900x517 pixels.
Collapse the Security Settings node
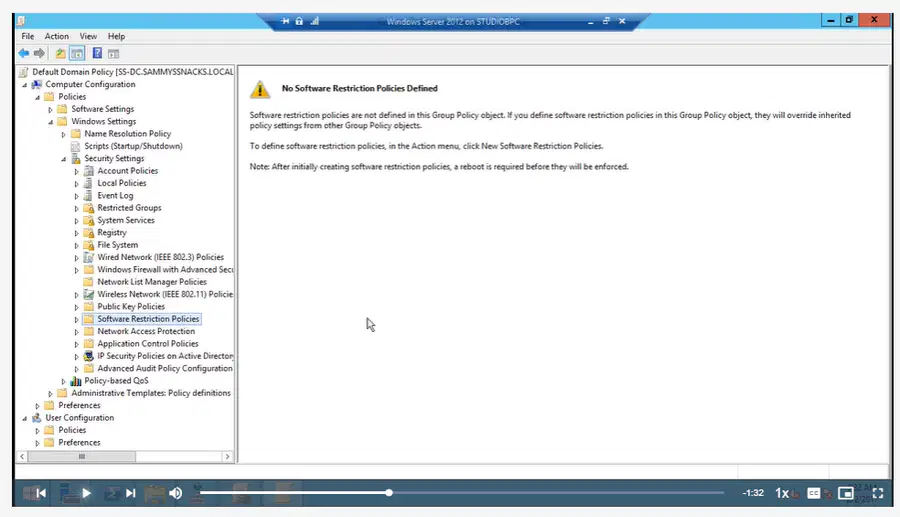[x=64, y=159]
